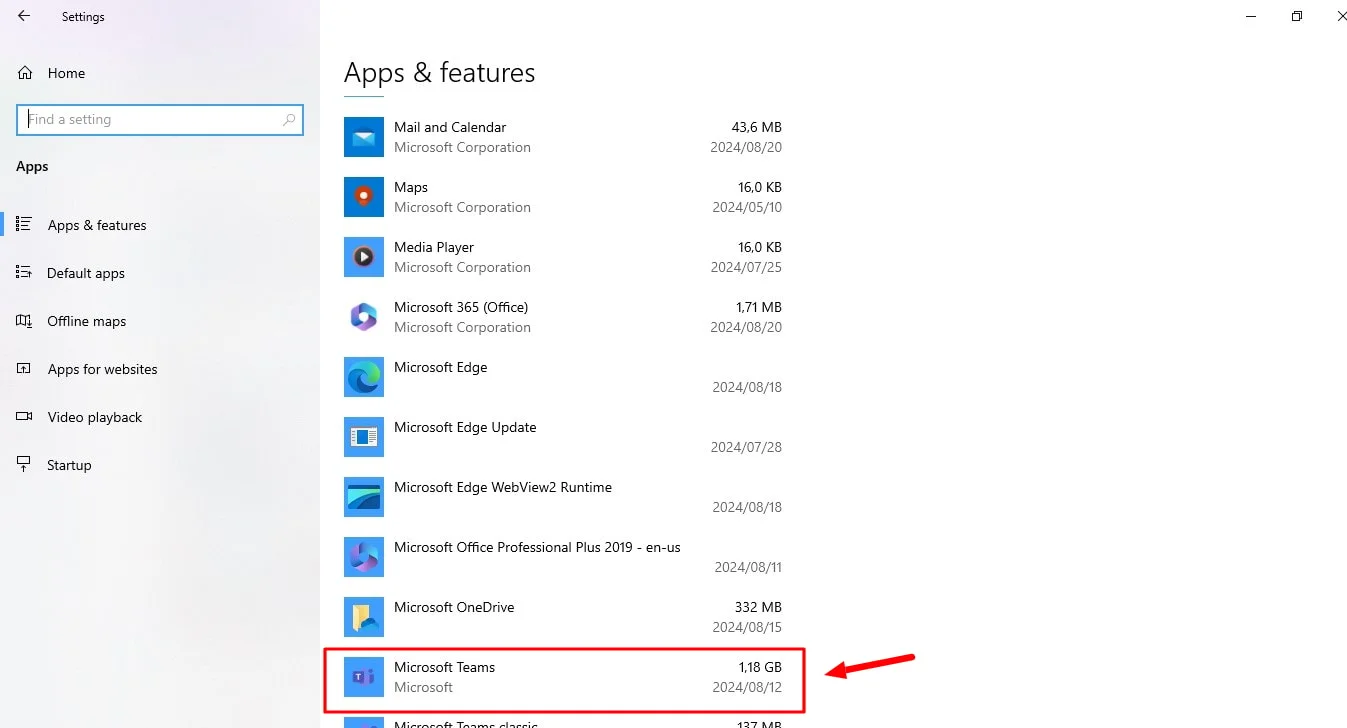Click the Maps app icon

pyautogui.click(x=364, y=197)
